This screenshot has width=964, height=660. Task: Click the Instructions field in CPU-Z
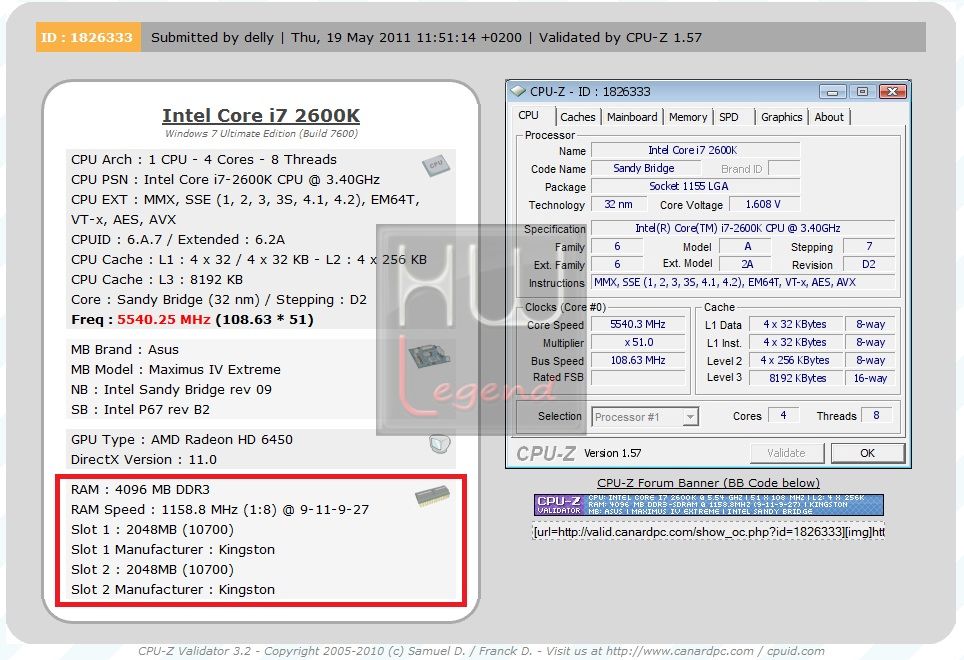click(743, 282)
